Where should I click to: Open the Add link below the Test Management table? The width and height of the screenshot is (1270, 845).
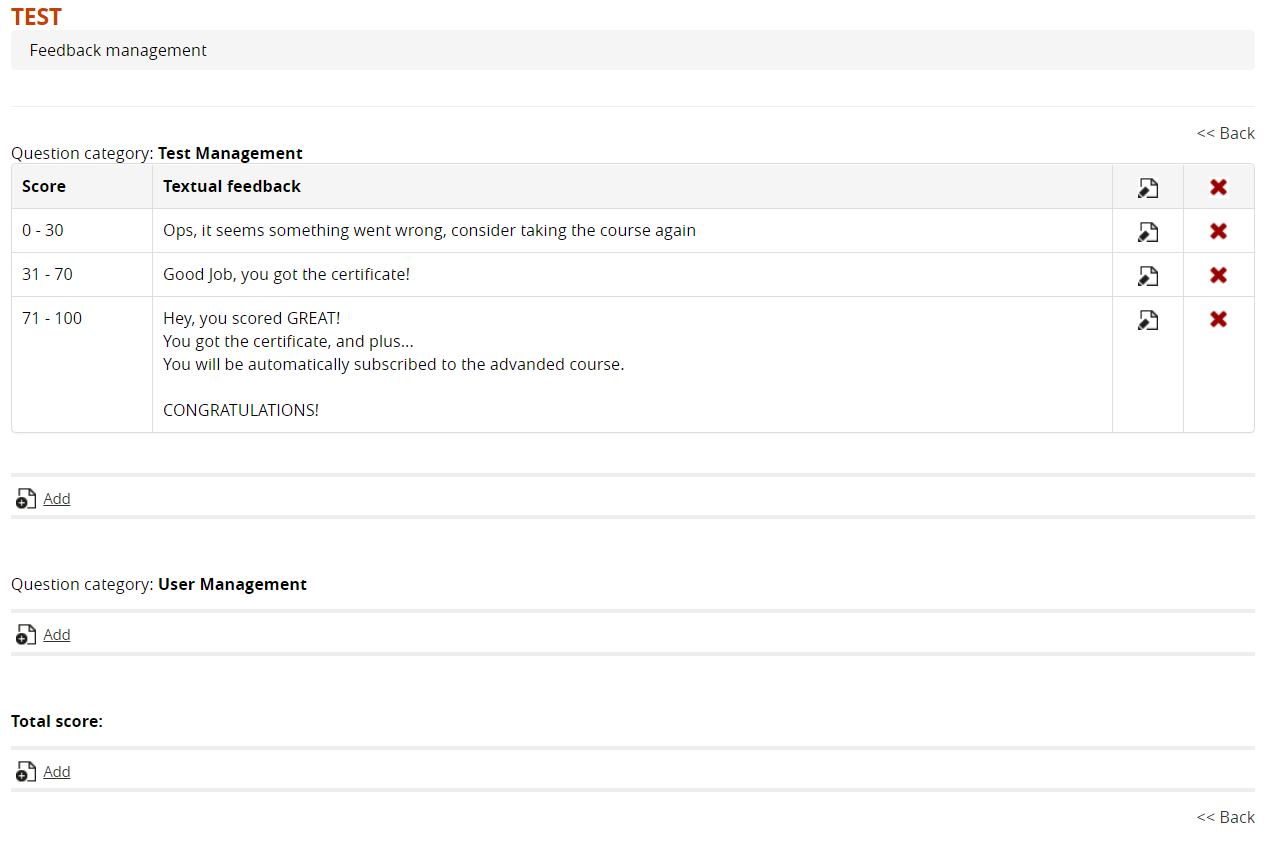coord(56,498)
